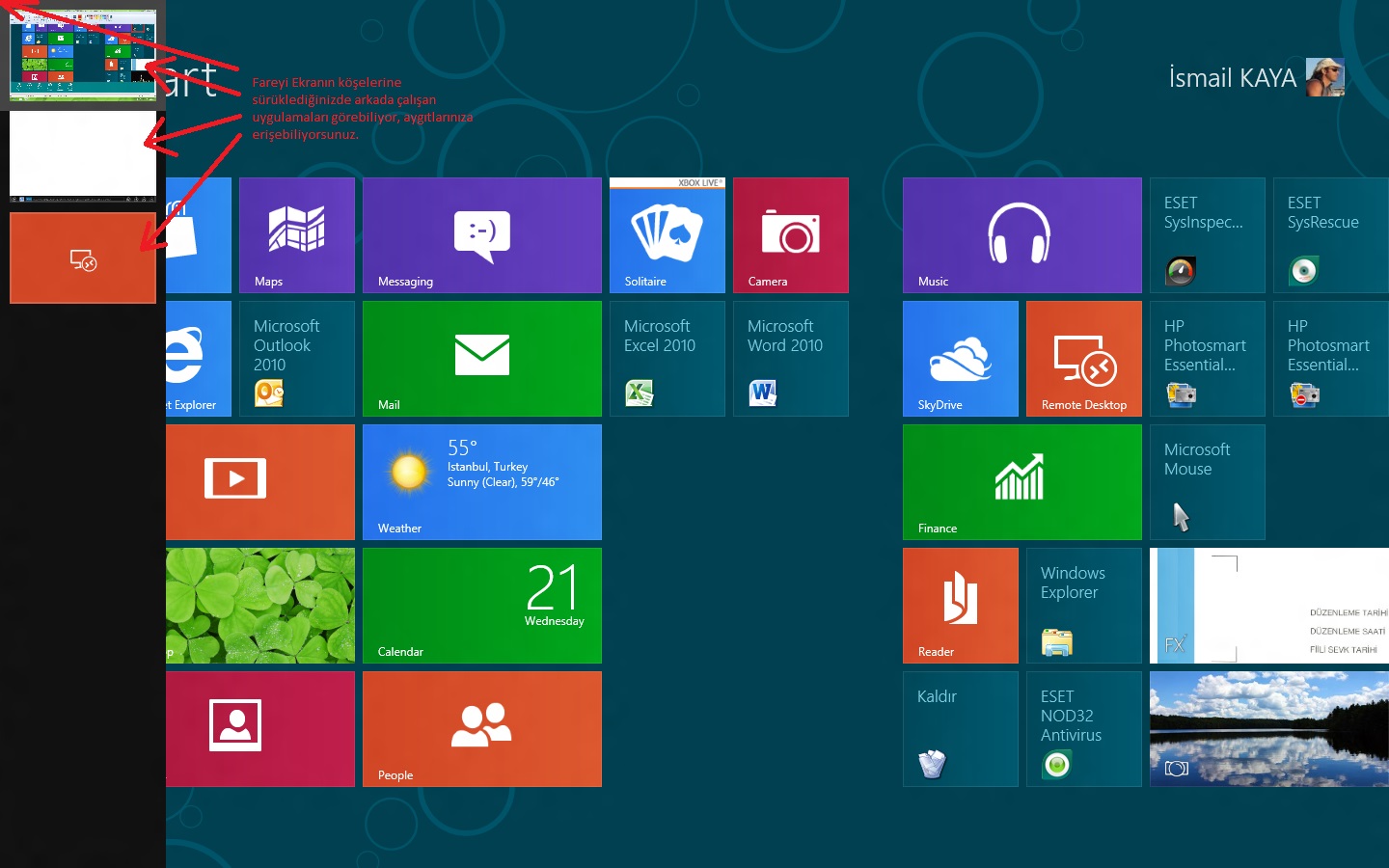
Task: Open the SkyDrive cloud tile
Action: pos(961,359)
